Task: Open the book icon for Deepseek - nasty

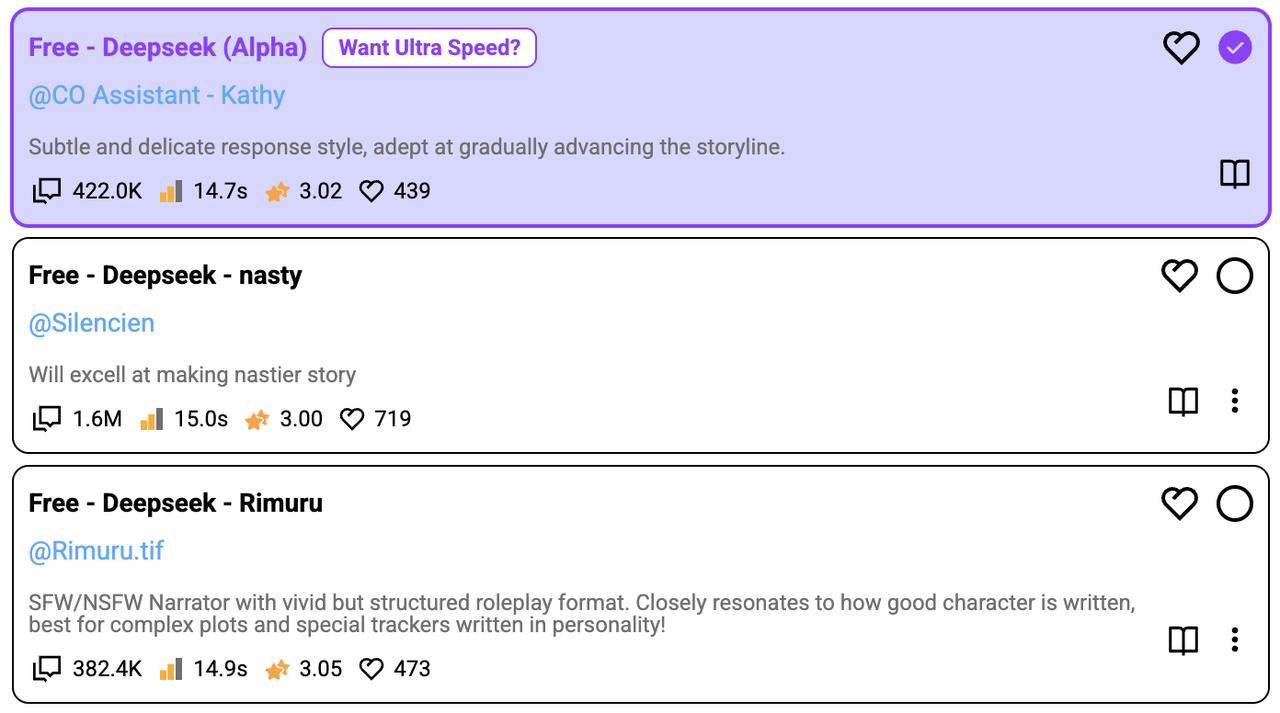Action: coord(1184,402)
